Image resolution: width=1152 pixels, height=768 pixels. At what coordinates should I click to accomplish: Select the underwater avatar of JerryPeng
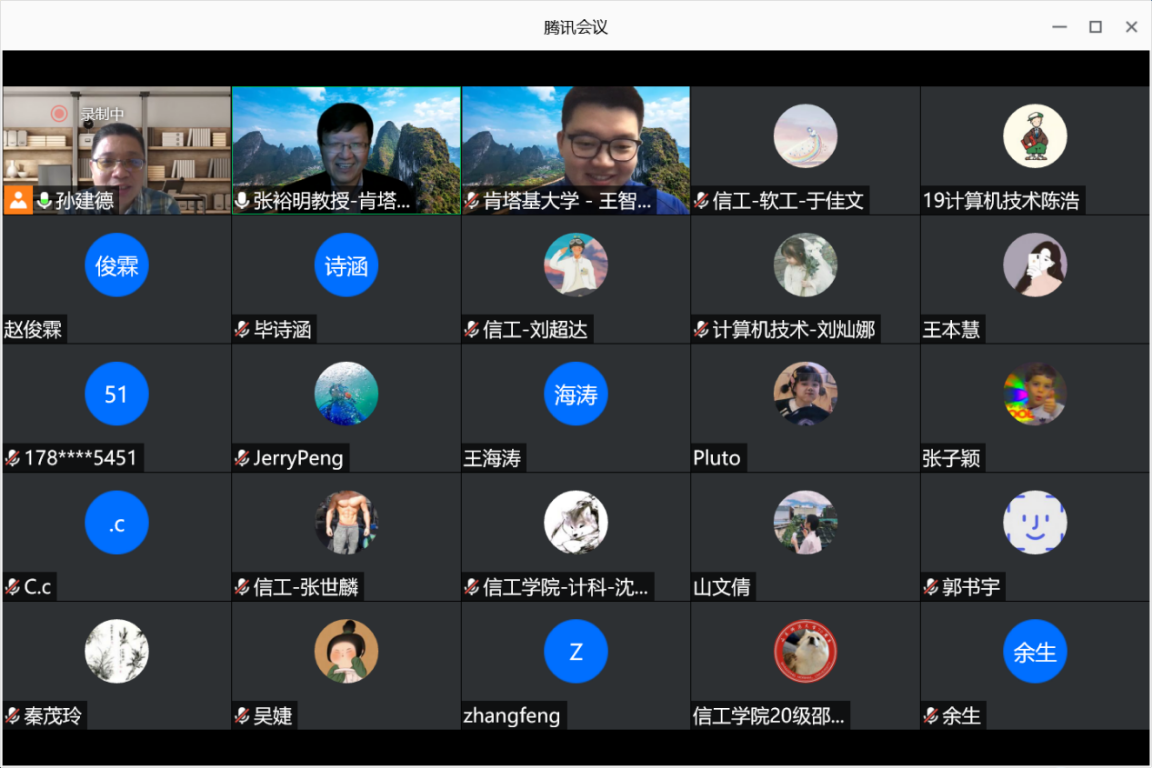pos(346,394)
